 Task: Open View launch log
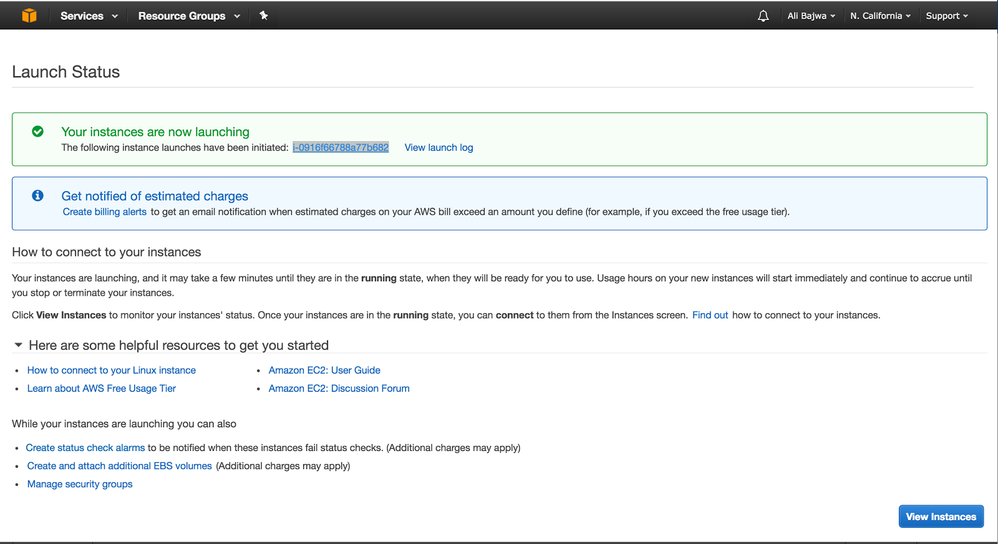(438, 147)
